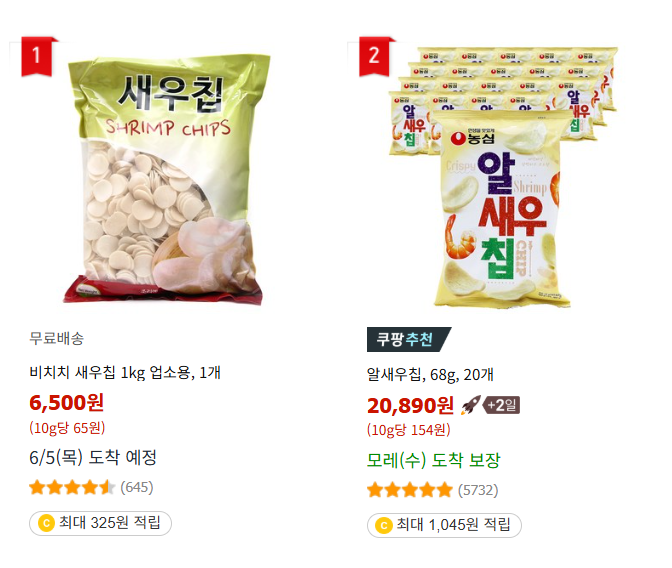Open 비치치 새우칩 1kg 업소용 title link

click(x=125, y=372)
